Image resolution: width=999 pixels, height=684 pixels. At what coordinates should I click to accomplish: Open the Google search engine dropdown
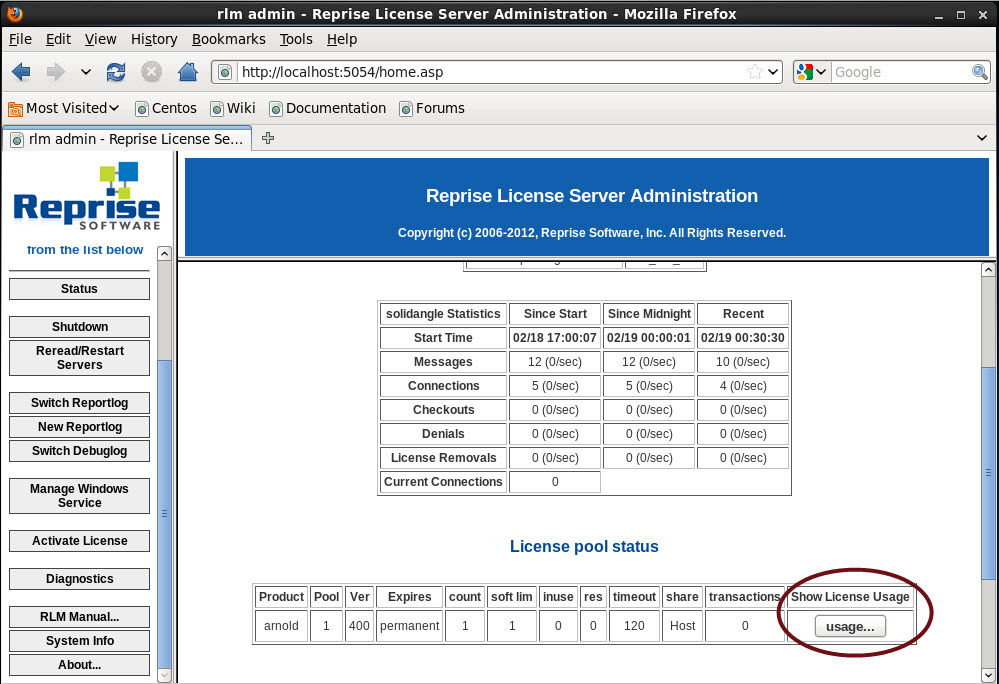(811, 72)
